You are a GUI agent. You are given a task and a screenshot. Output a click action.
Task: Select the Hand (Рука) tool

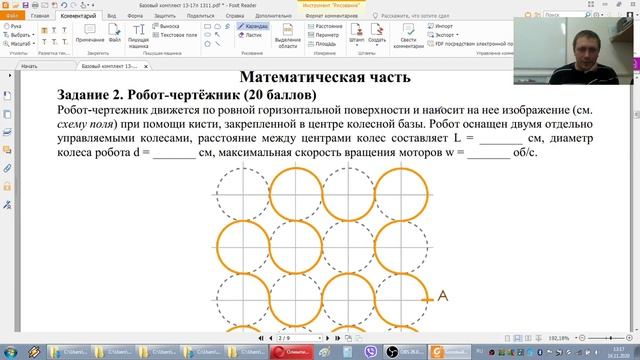click(13, 26)
